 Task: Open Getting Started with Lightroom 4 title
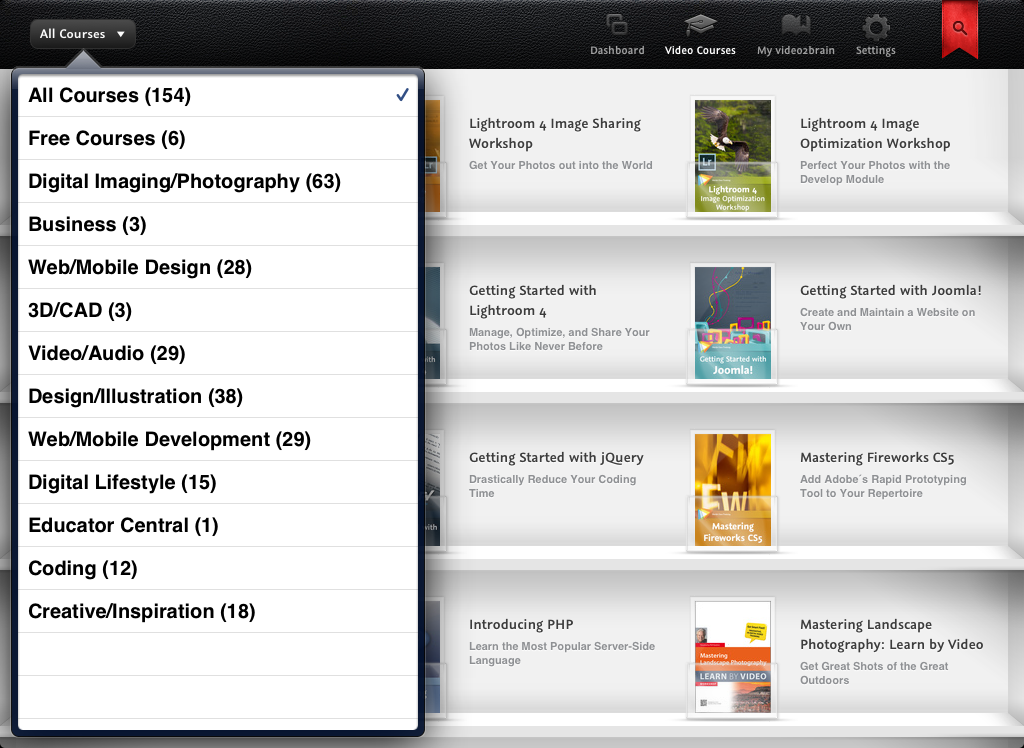coord(532,301)
